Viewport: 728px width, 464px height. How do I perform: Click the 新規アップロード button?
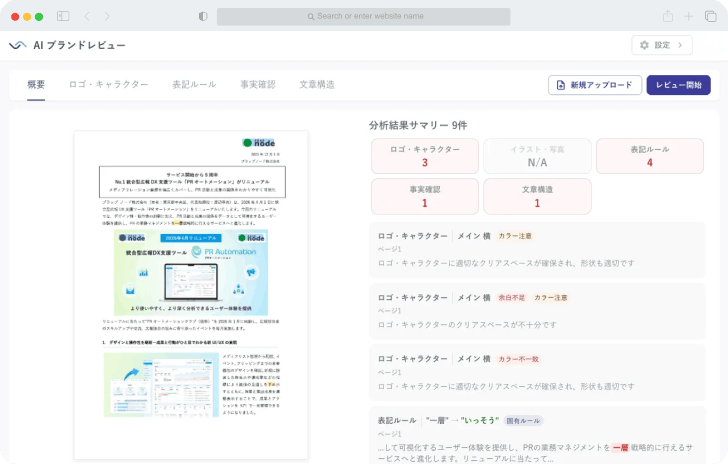(x=595, y=85)
